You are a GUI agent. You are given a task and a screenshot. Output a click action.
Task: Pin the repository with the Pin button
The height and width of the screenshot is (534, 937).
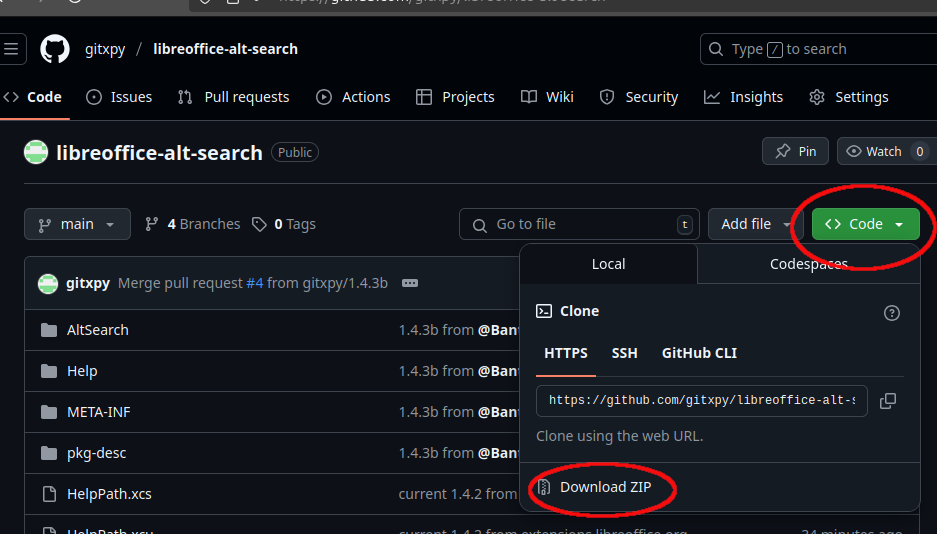[795, 151]
